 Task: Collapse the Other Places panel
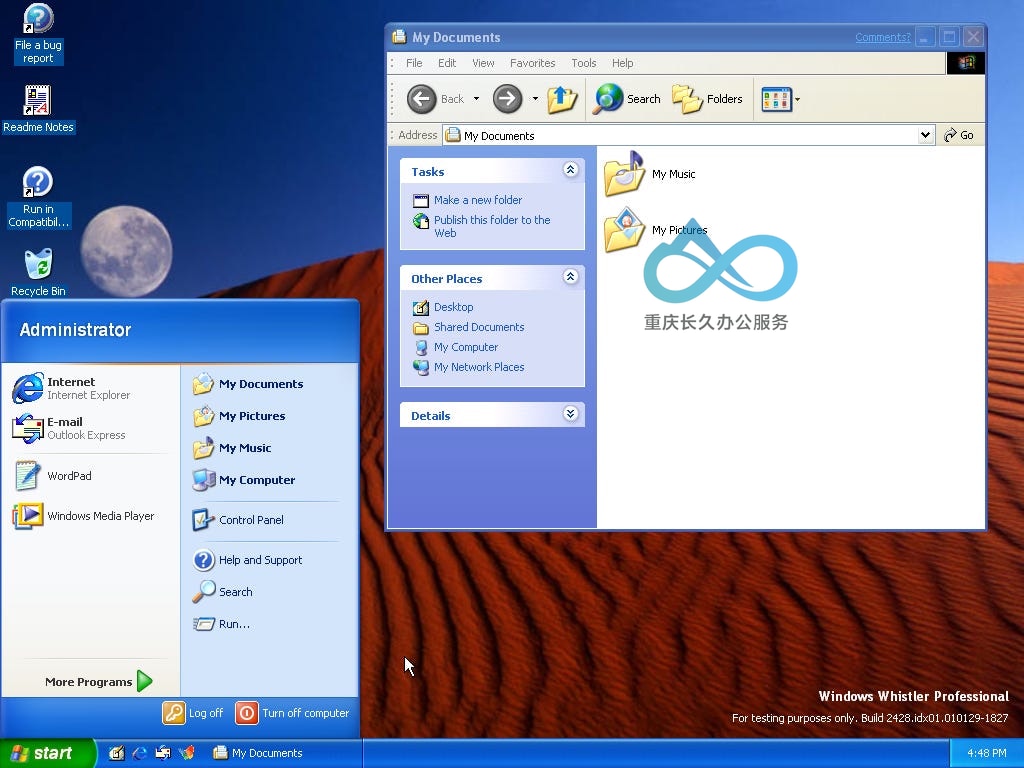(x=570, y=277)
